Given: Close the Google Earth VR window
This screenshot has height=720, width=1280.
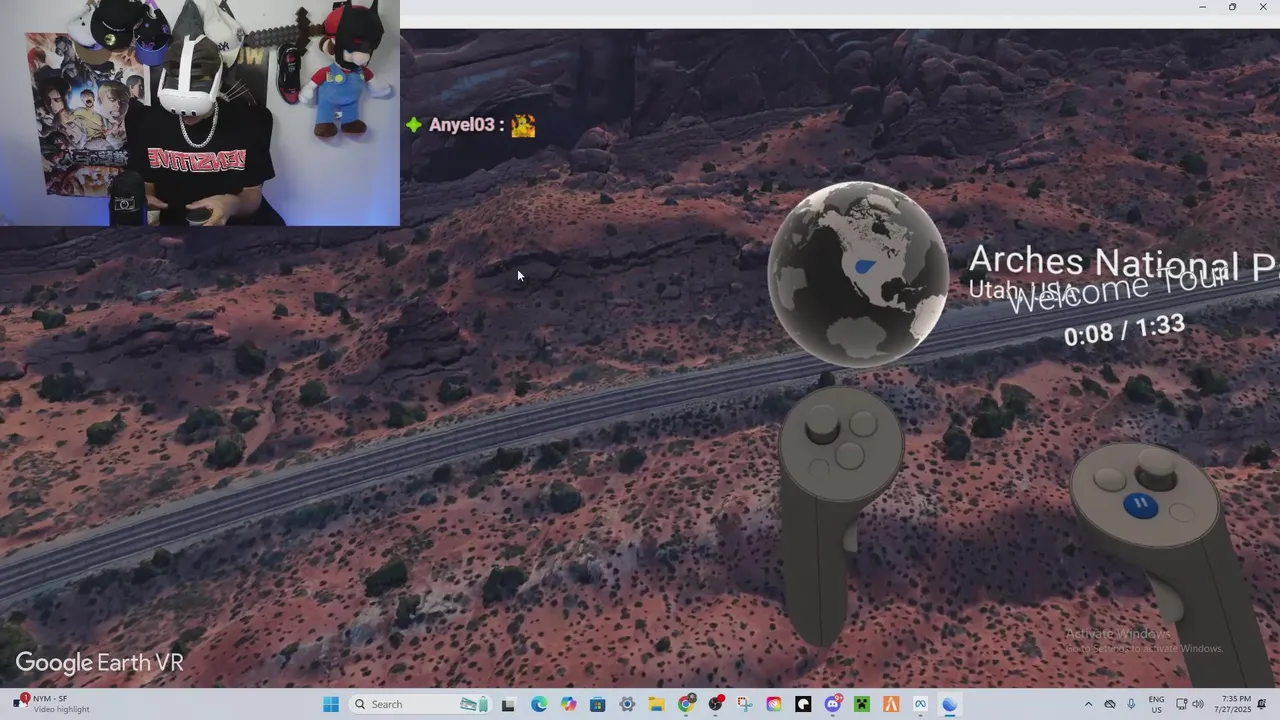Looking at the screenshot, I should [x=1263, y=7].
